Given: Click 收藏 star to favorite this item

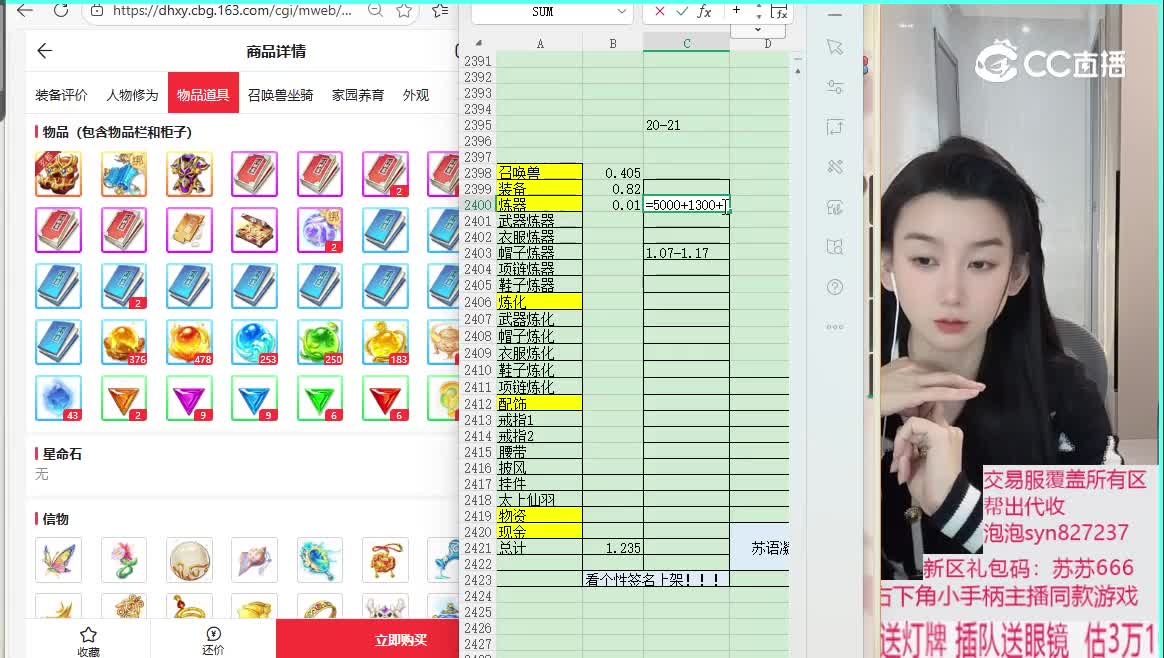Looking at the screenshot, I should point(88,641).
